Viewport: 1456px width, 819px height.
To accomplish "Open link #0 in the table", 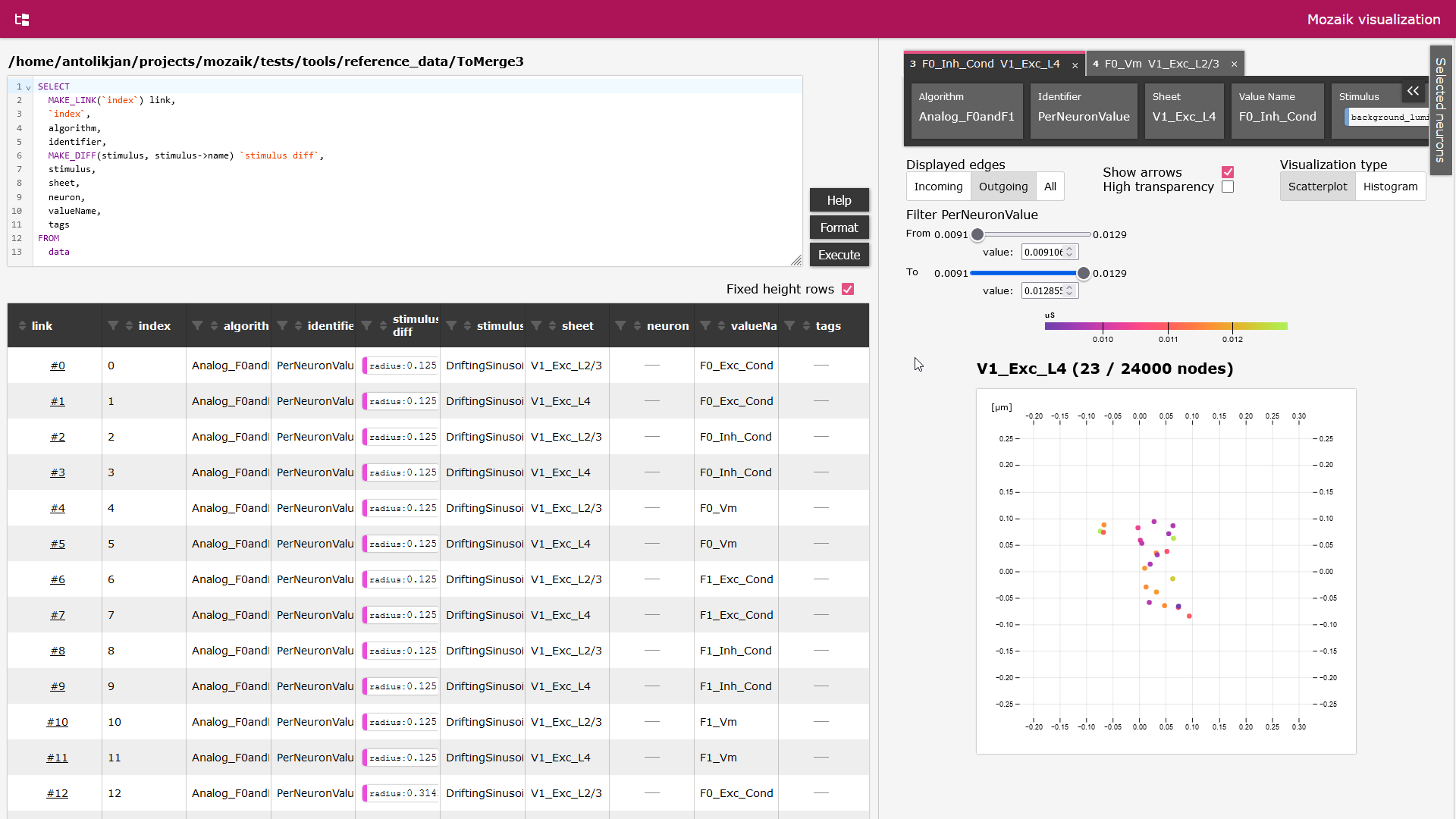I will pos(58,366).
